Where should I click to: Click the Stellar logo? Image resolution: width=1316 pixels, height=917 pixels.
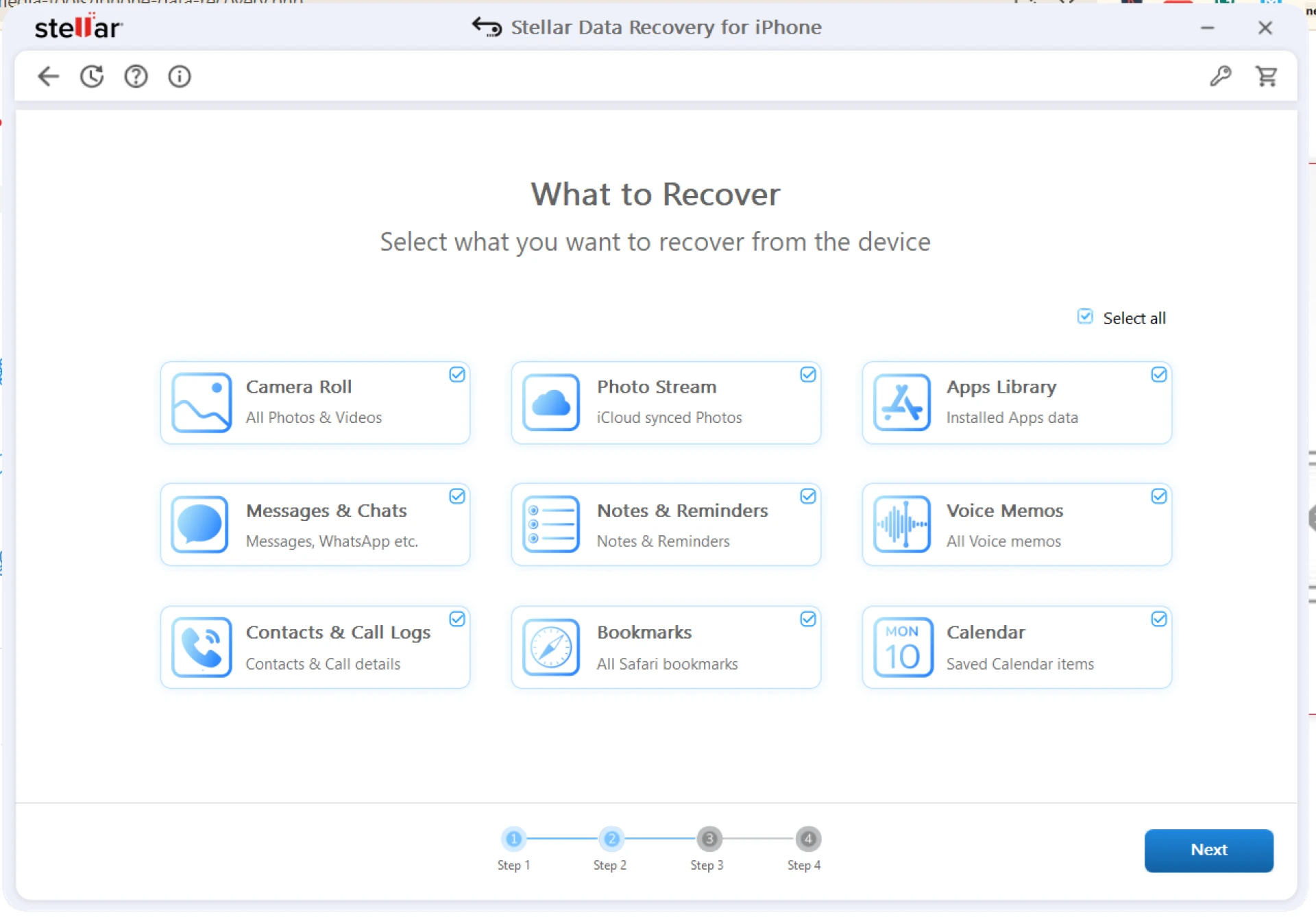click(77, 27)
